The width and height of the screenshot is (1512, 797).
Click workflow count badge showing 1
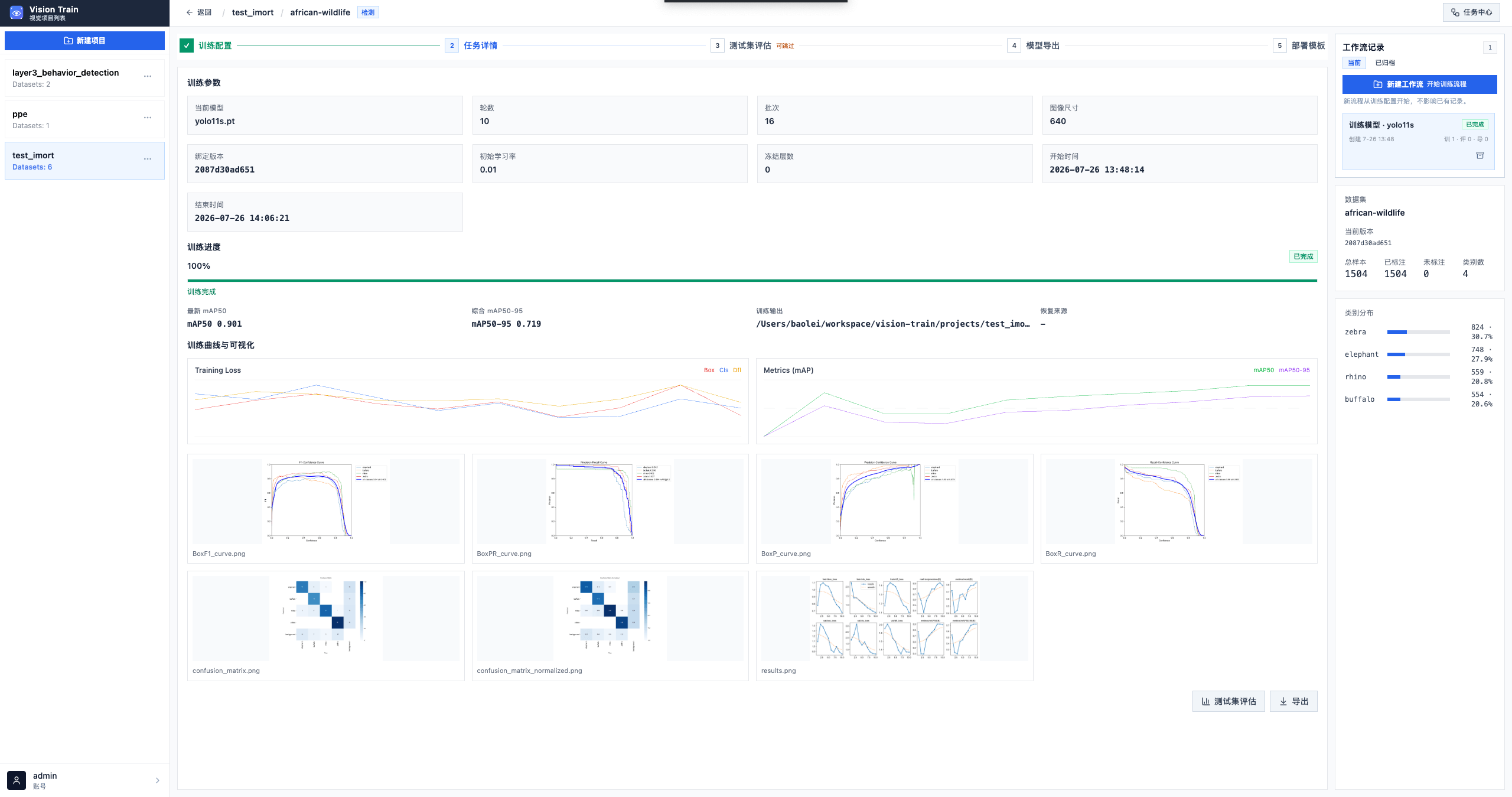click(1490, 47)
